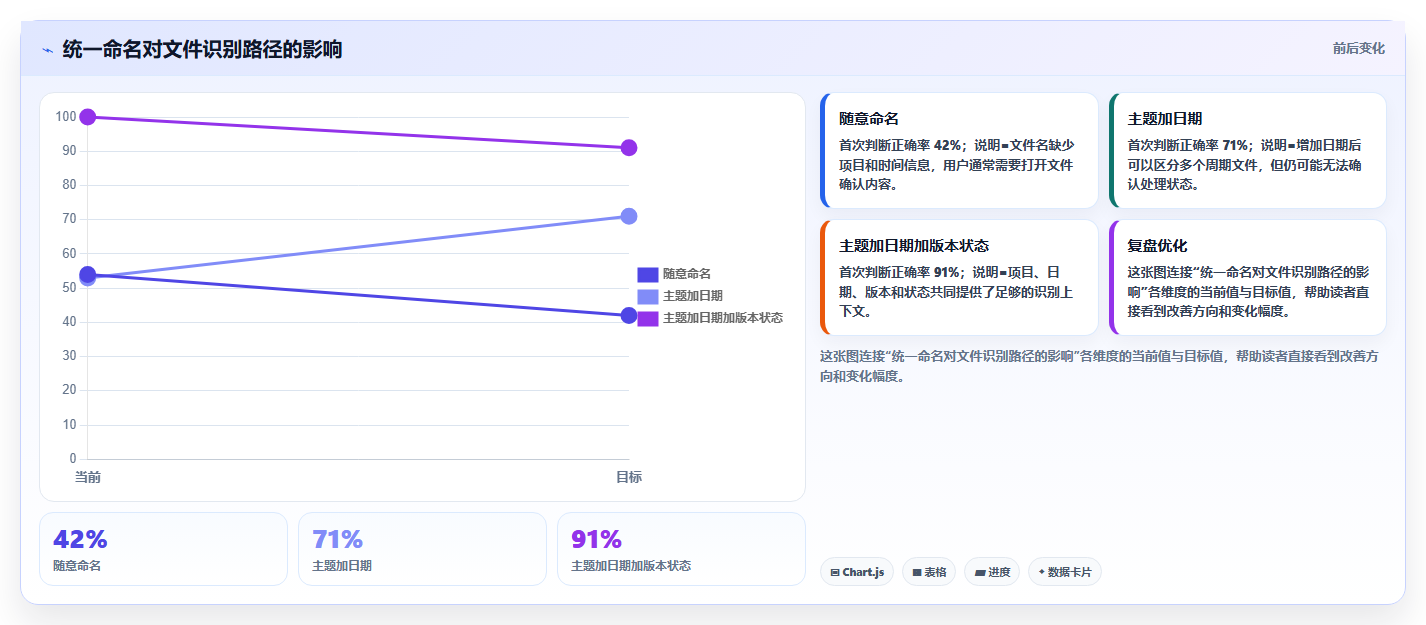
Task: Click y-axis tick label 100
Action: pos(66,116)
